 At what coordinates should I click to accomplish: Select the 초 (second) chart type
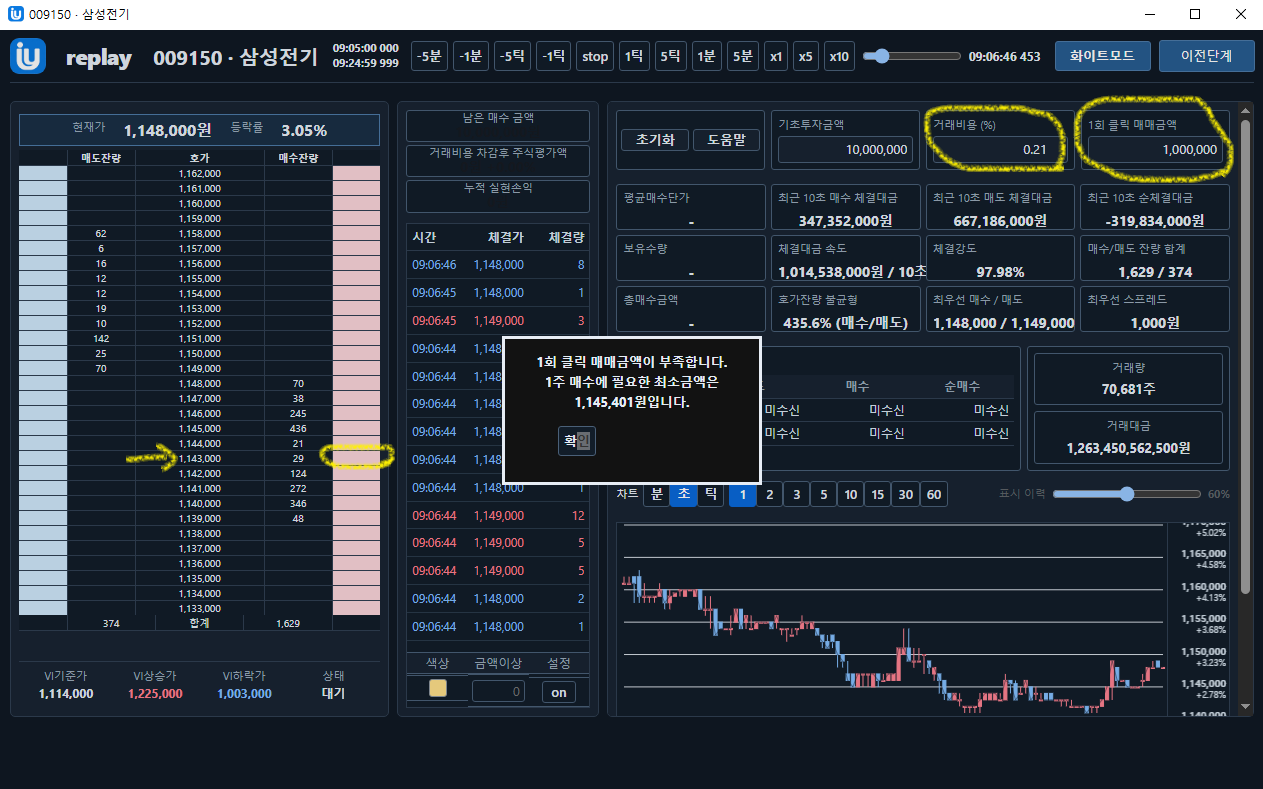[x=683, y=494]
